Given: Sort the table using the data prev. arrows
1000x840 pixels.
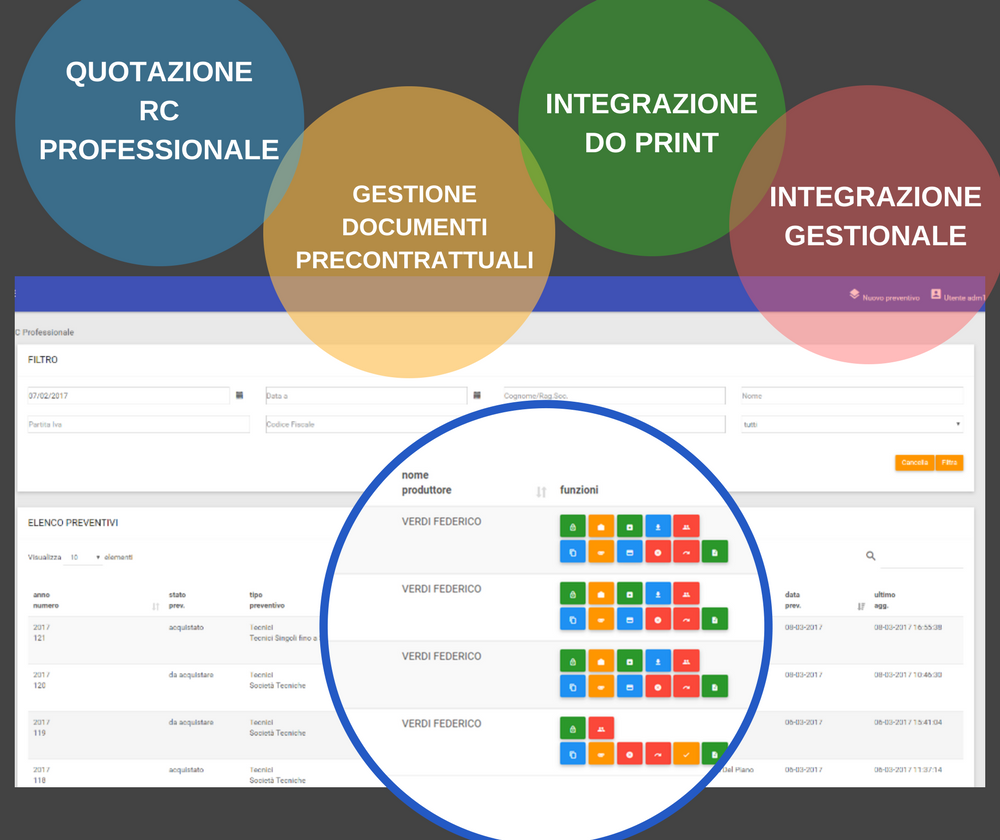Looking at the screenshot, I should tap(861, 606).
